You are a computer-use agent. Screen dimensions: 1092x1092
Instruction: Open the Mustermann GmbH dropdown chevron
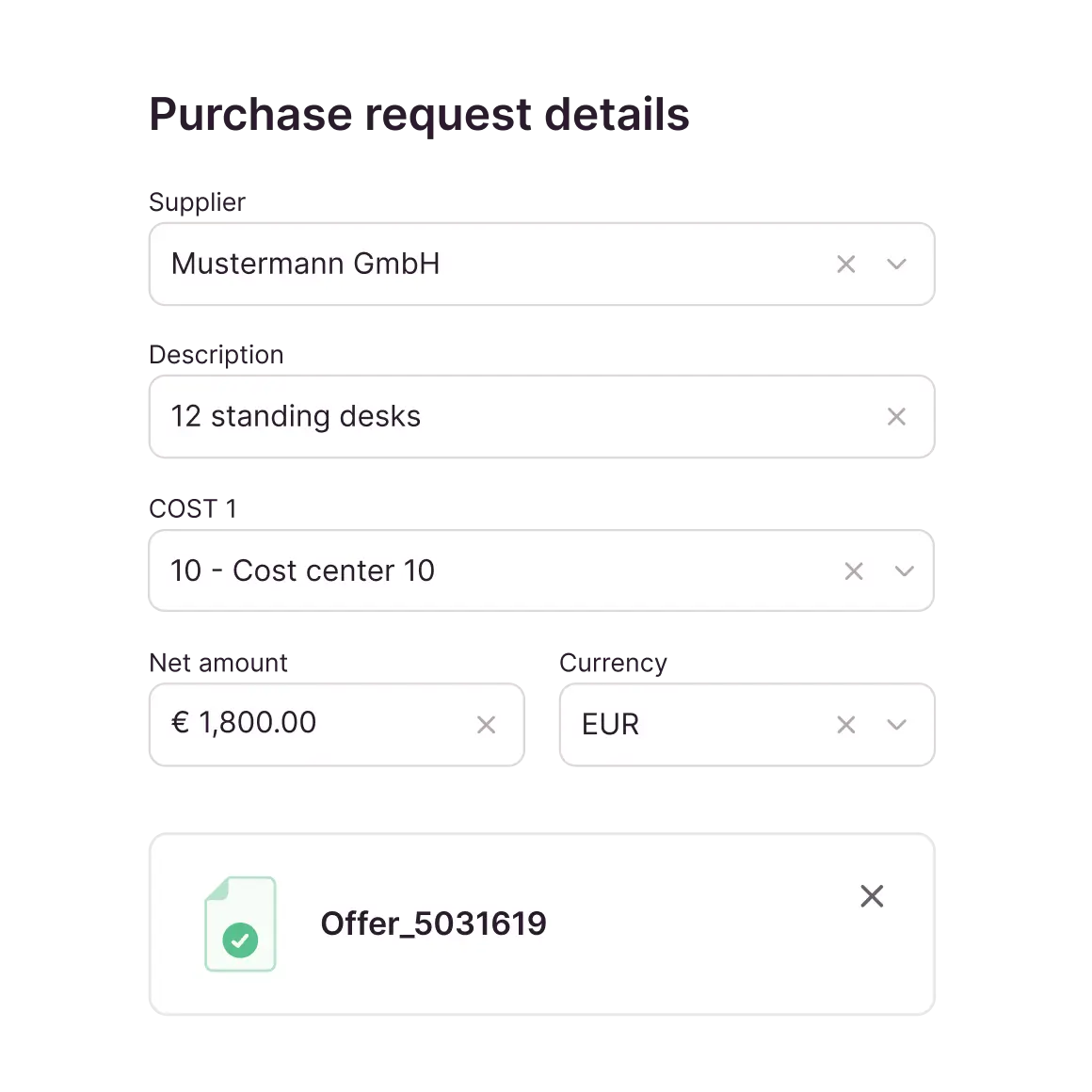[x=896, y=265]
